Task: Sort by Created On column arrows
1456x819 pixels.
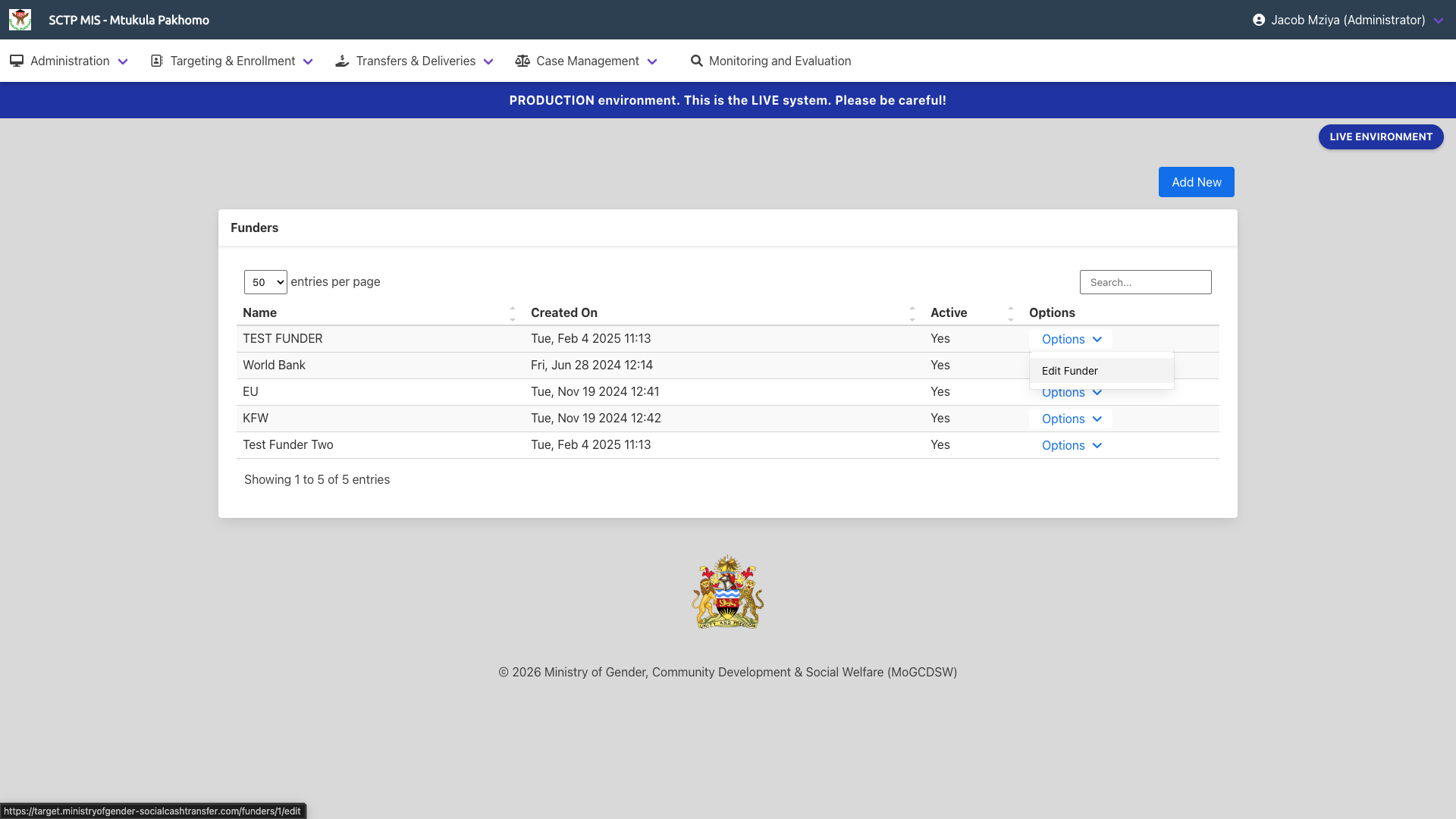Action: tap(912, 313)
